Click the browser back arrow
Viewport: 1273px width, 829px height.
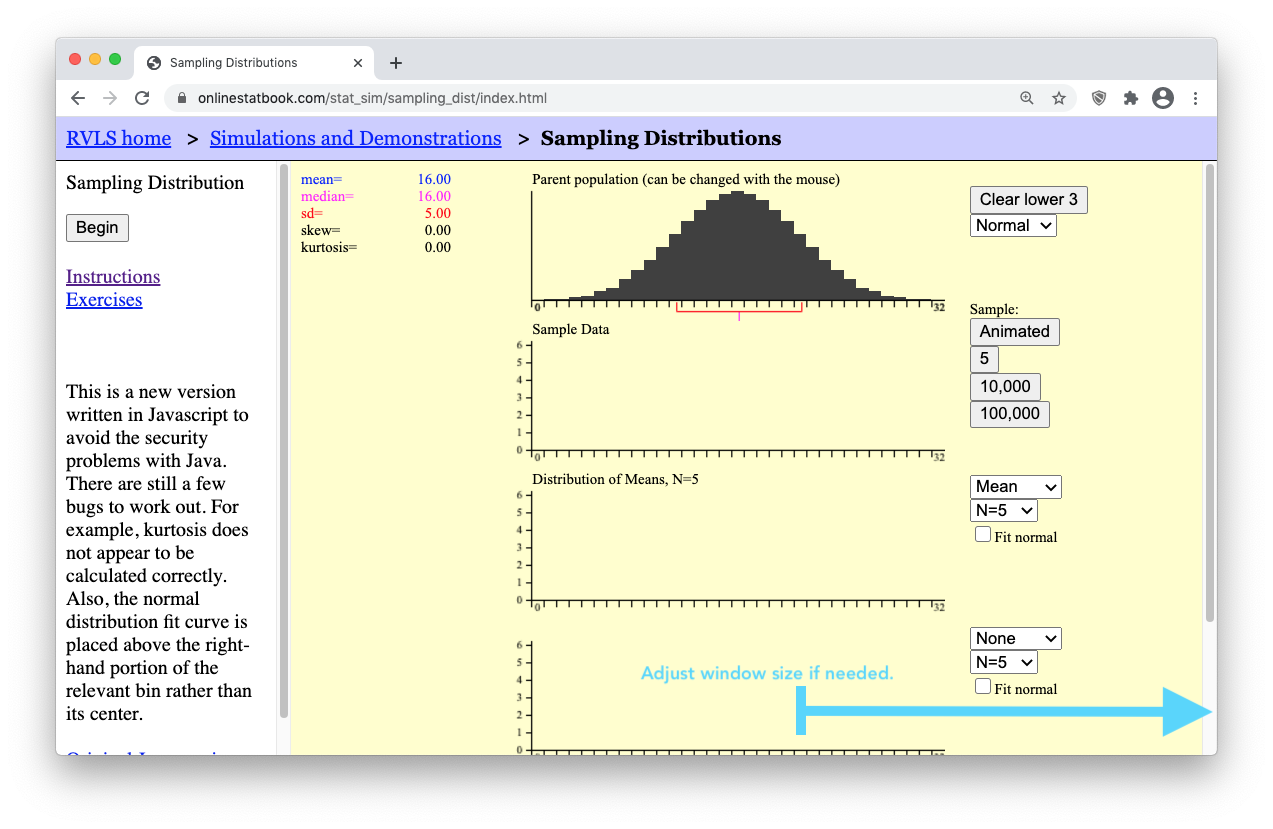78,98
